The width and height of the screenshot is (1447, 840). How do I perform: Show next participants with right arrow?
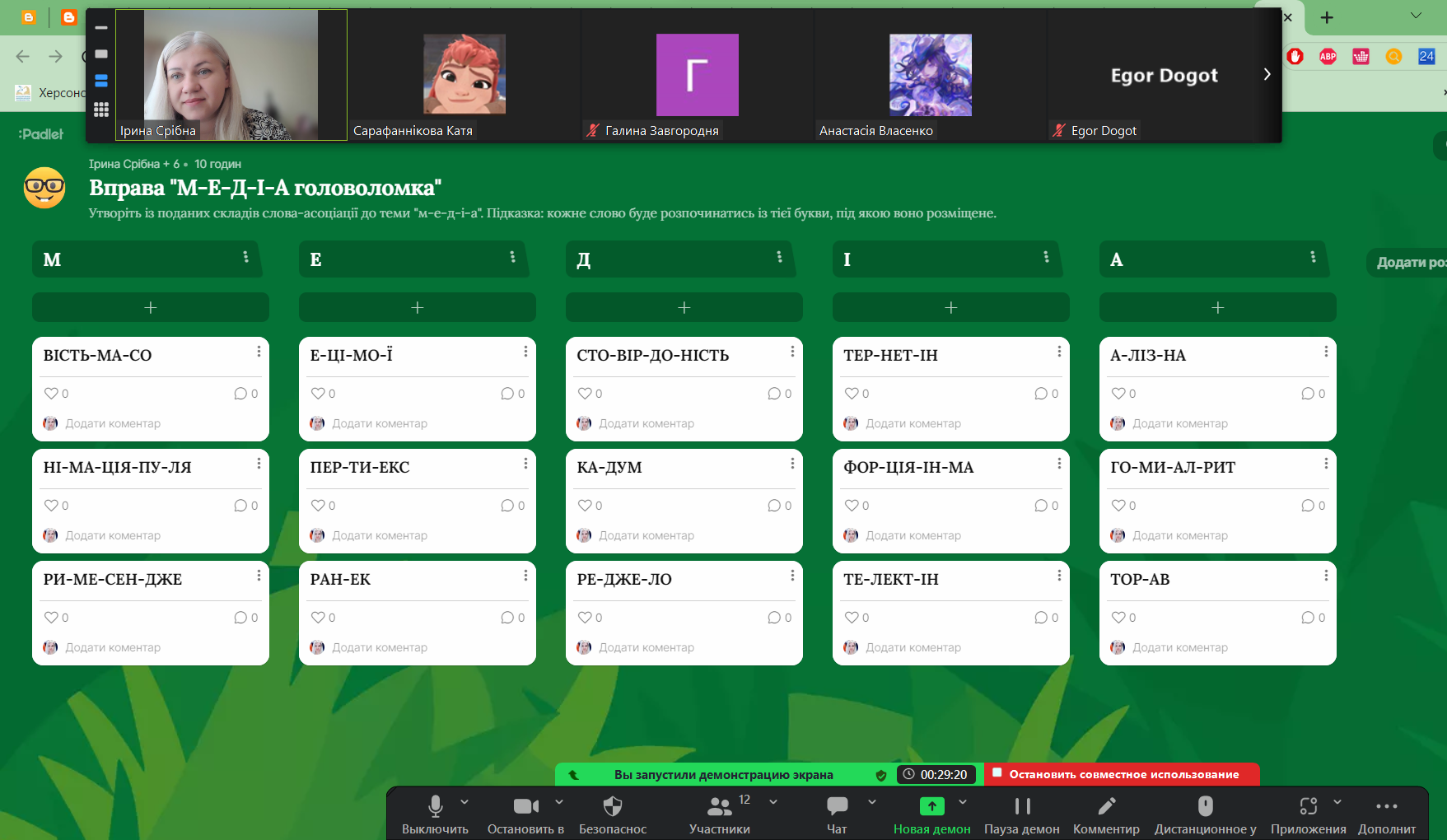tap(1267, 74)
